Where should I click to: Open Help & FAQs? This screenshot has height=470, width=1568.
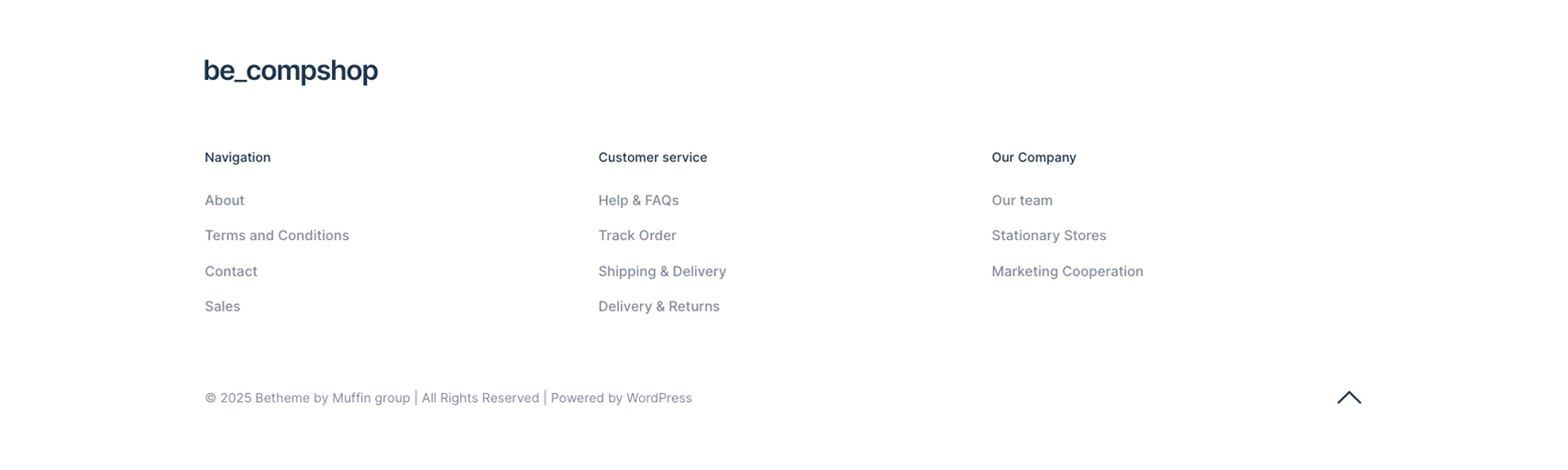[638, 201]
